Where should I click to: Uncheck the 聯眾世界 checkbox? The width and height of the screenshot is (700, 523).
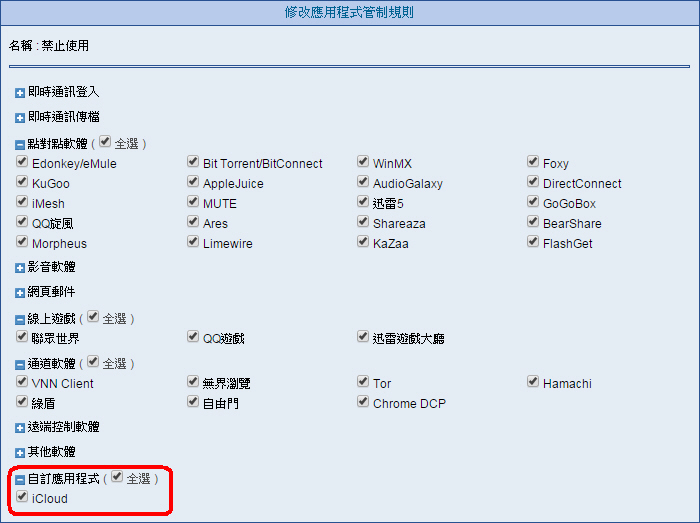click(x=22, y=336)
